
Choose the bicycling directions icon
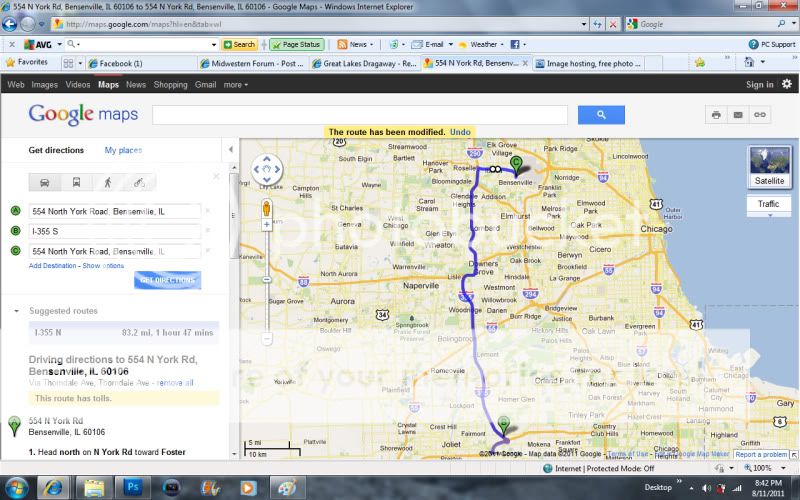138,182
